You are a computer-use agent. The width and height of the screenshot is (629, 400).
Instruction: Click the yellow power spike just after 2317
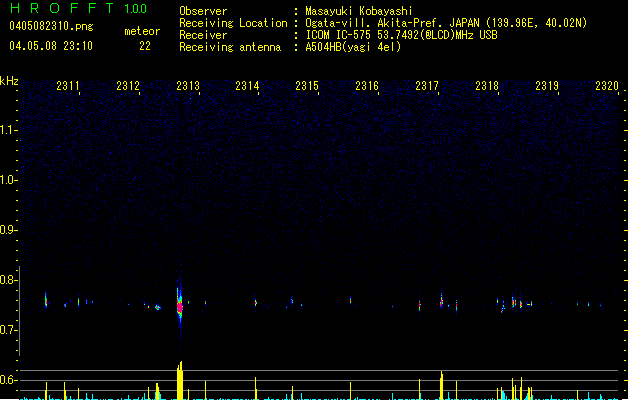click(x=442, y=385)
